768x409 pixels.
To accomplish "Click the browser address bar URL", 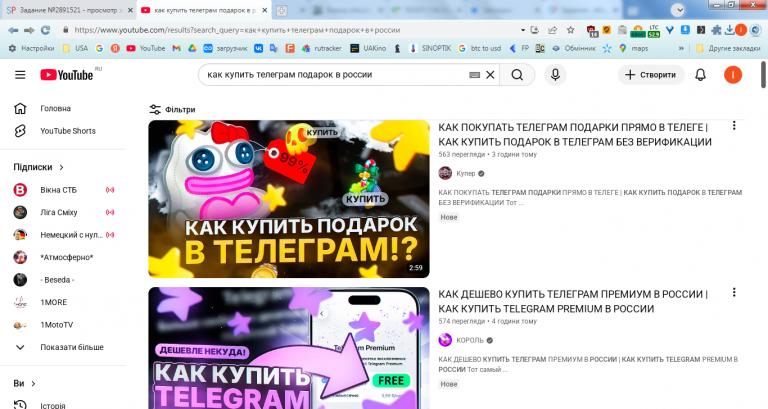I will (x=237, y=30).
